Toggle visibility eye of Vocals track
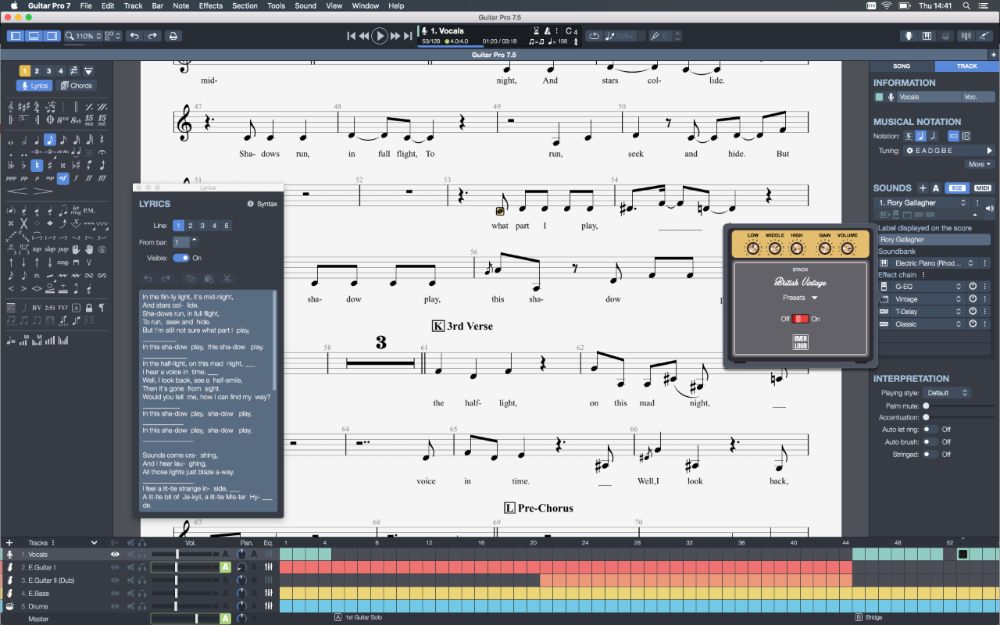This screenshot has width=1000, height=625. 115,554
